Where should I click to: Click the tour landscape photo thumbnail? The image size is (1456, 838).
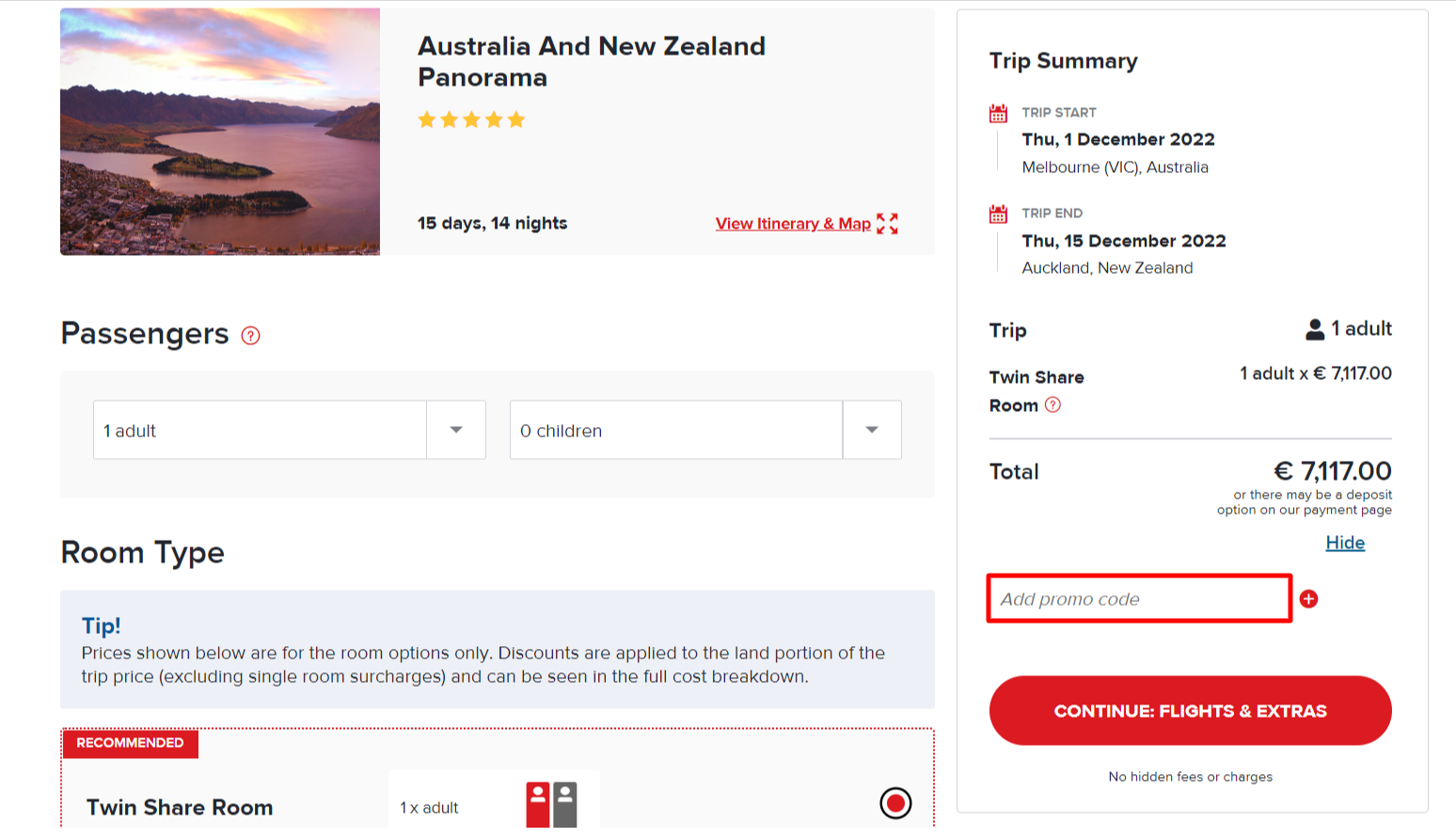click(x=220, y=132)
